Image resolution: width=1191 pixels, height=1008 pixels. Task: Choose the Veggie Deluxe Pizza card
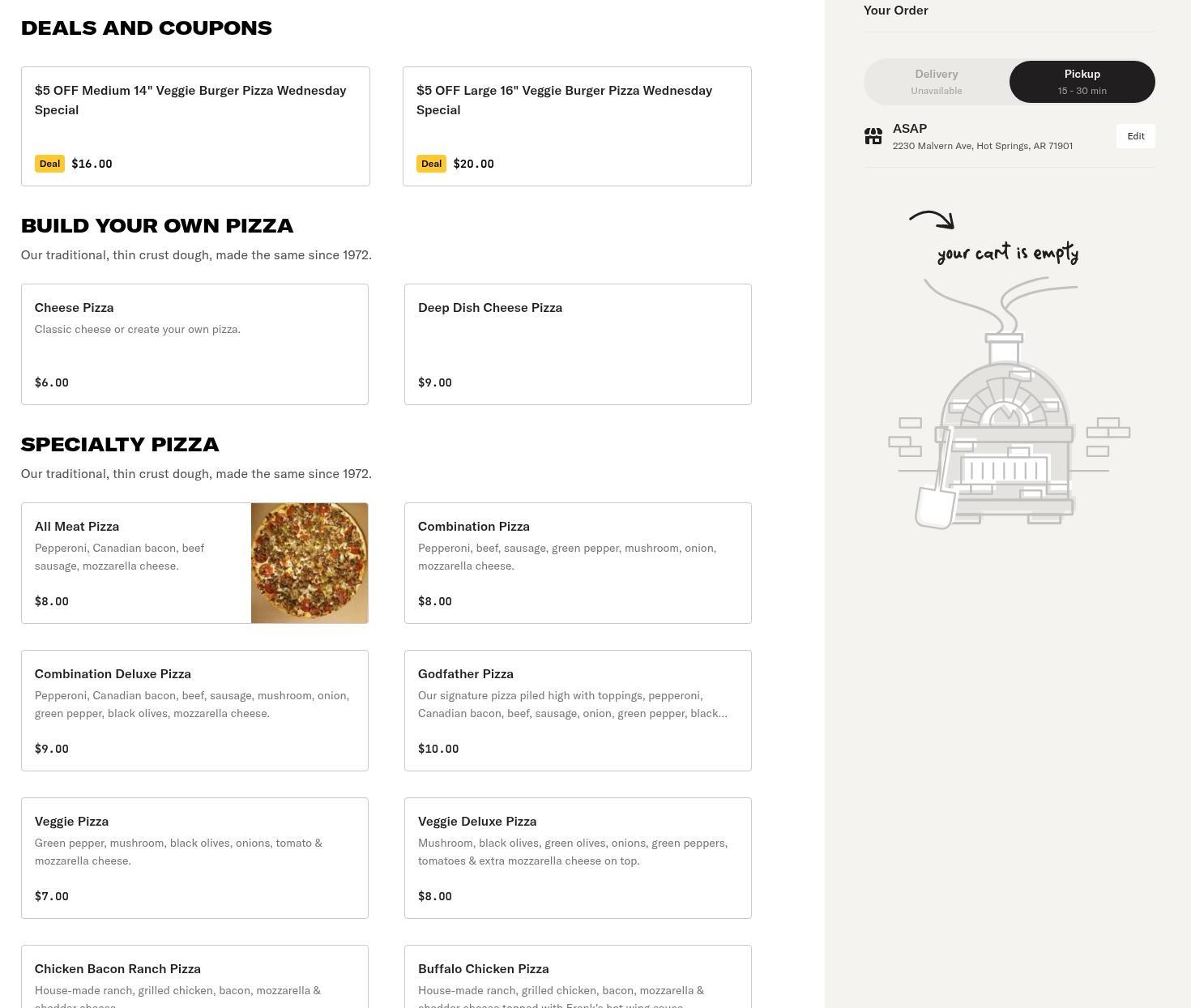[578, 858]
